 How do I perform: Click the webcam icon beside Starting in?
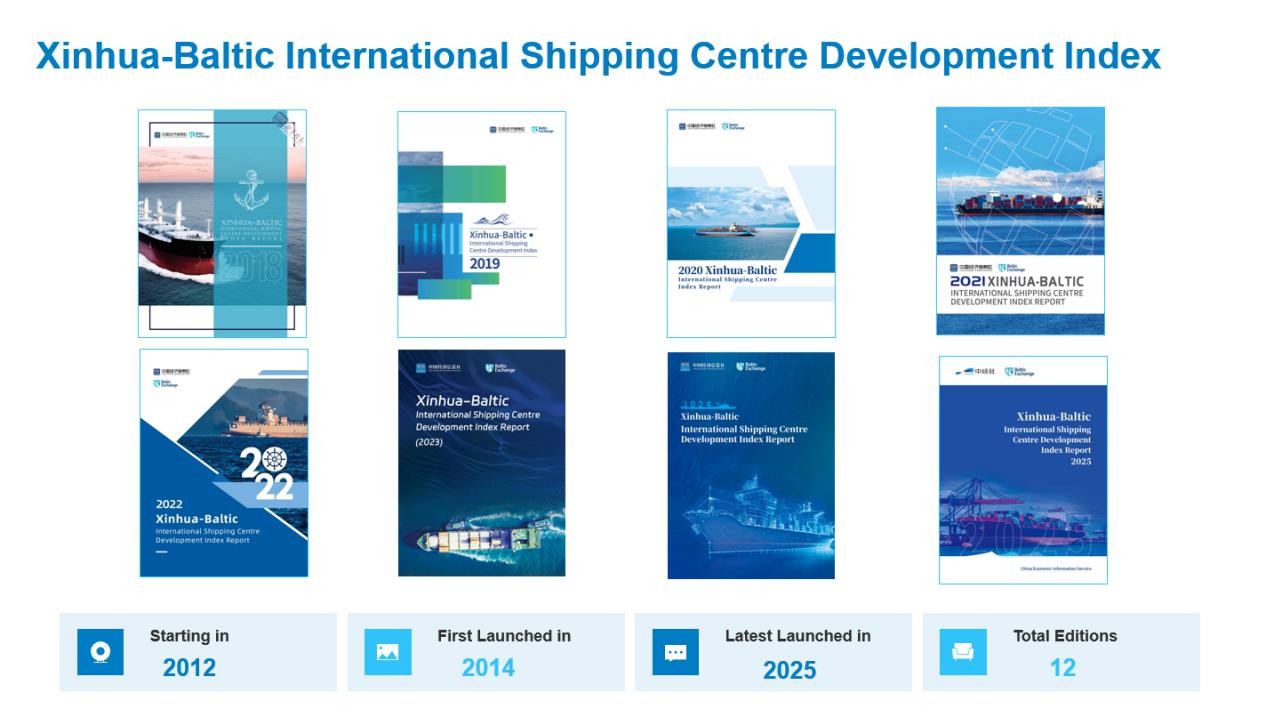click(x=100, y=652)
